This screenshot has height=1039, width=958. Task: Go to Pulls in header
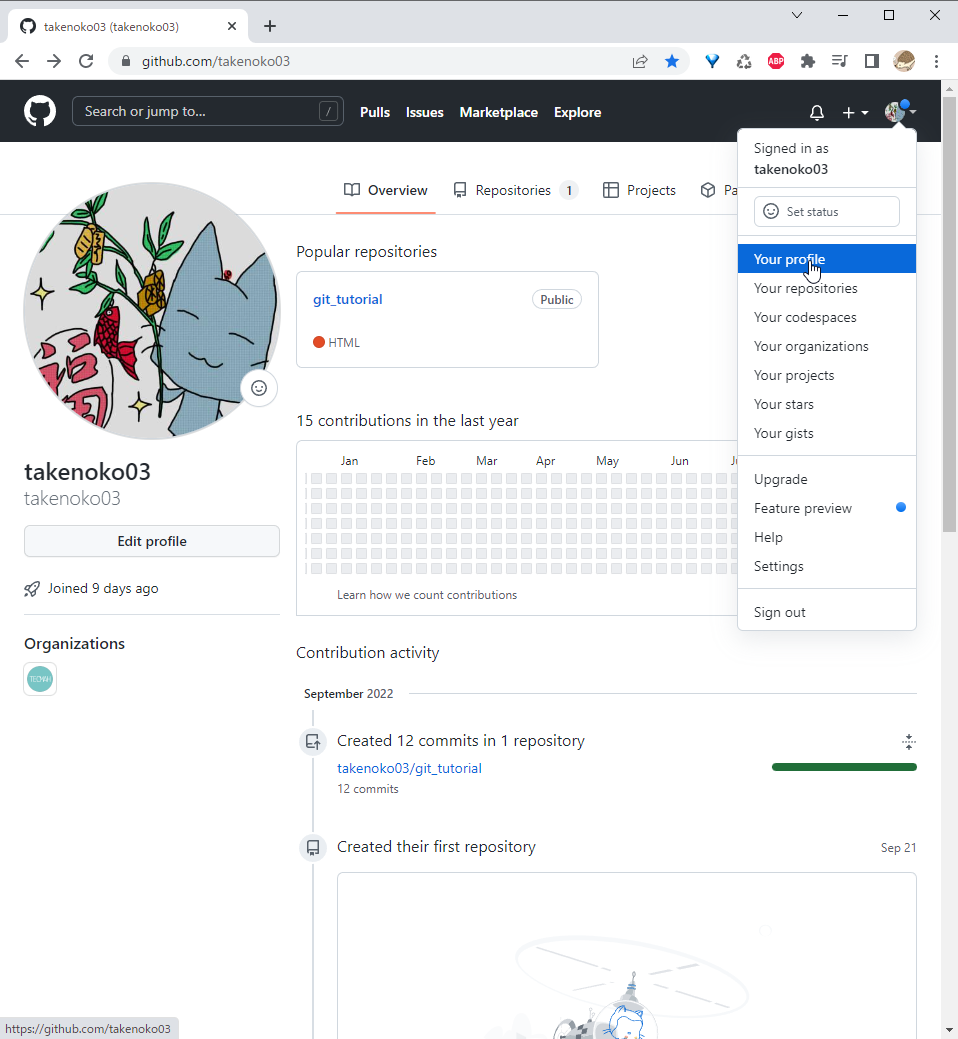coord(375,113)
